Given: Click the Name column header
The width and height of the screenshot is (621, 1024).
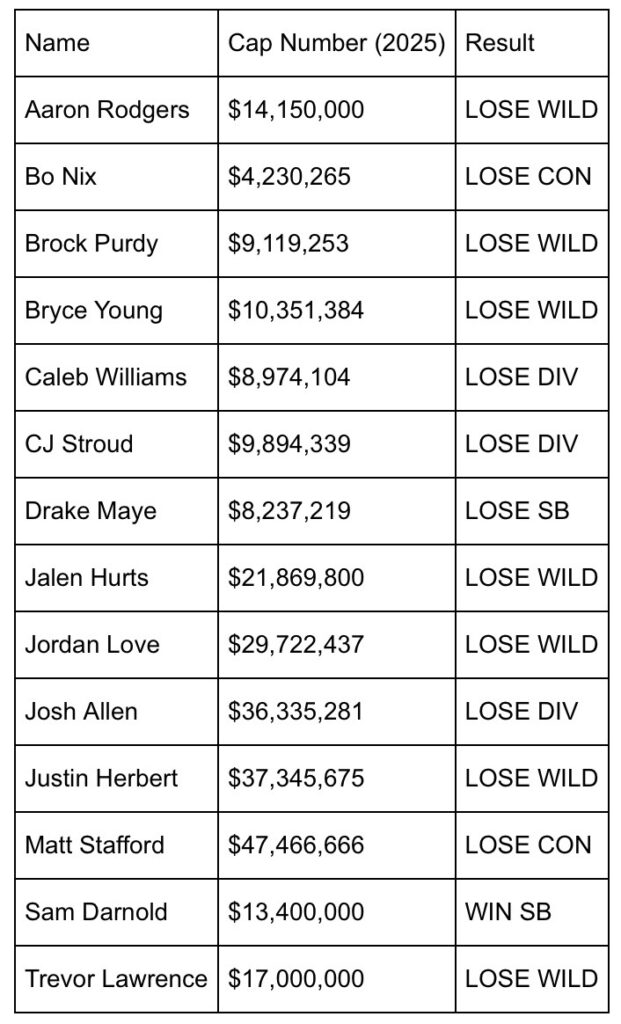Looking at the screenshot, I should [57, 43].
